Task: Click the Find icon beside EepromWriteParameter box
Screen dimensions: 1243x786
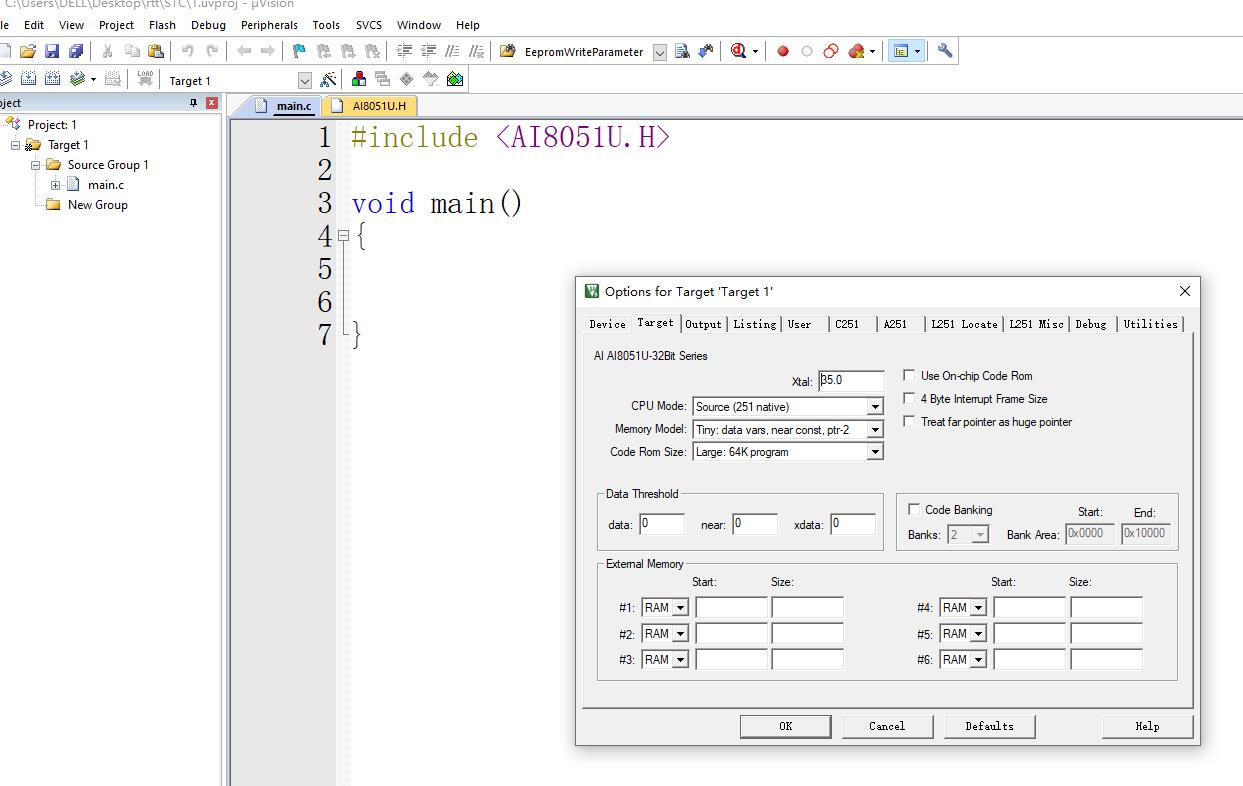Action: (683, 51)
